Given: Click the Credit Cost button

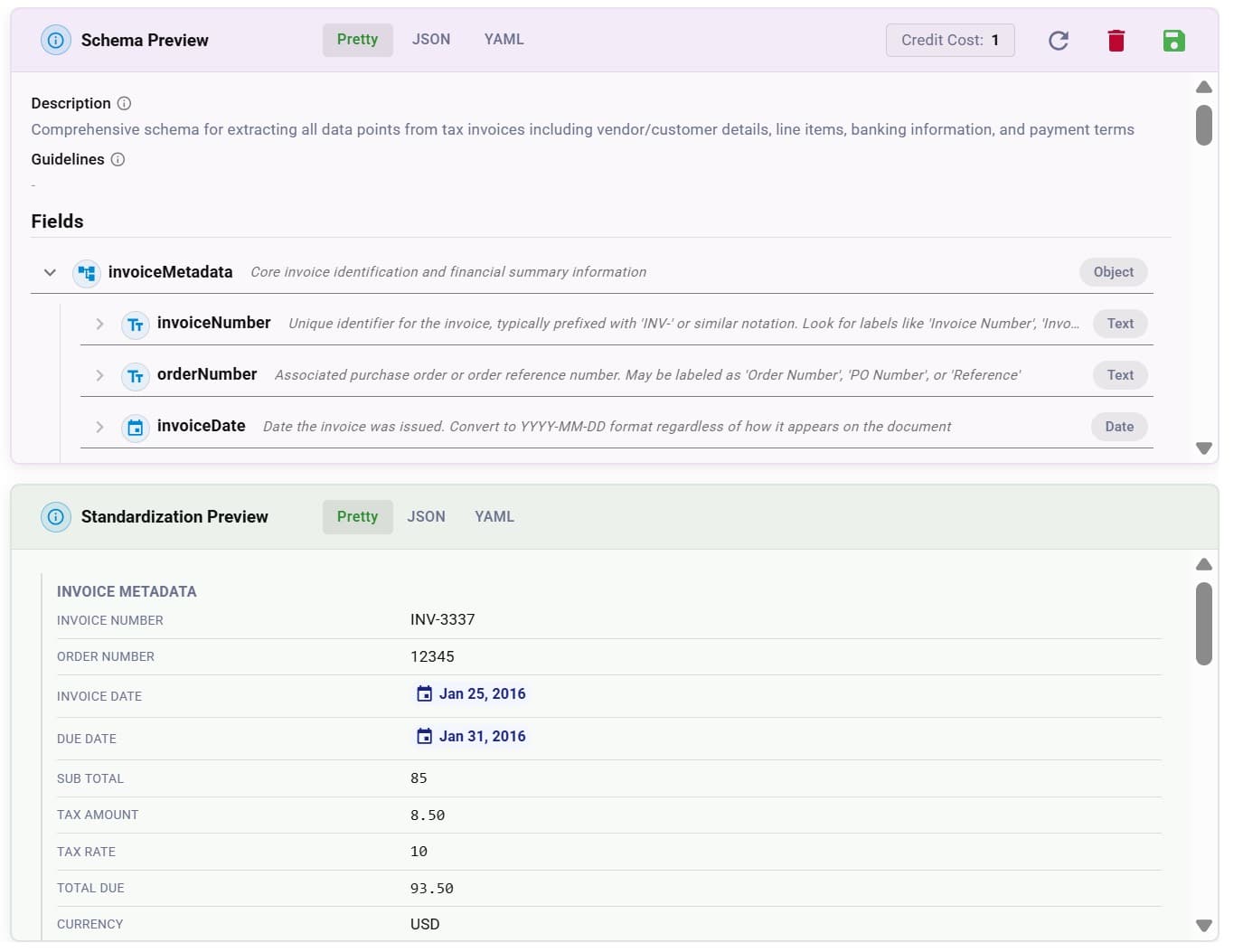Looking at the screenshot, I should (949, 40).
